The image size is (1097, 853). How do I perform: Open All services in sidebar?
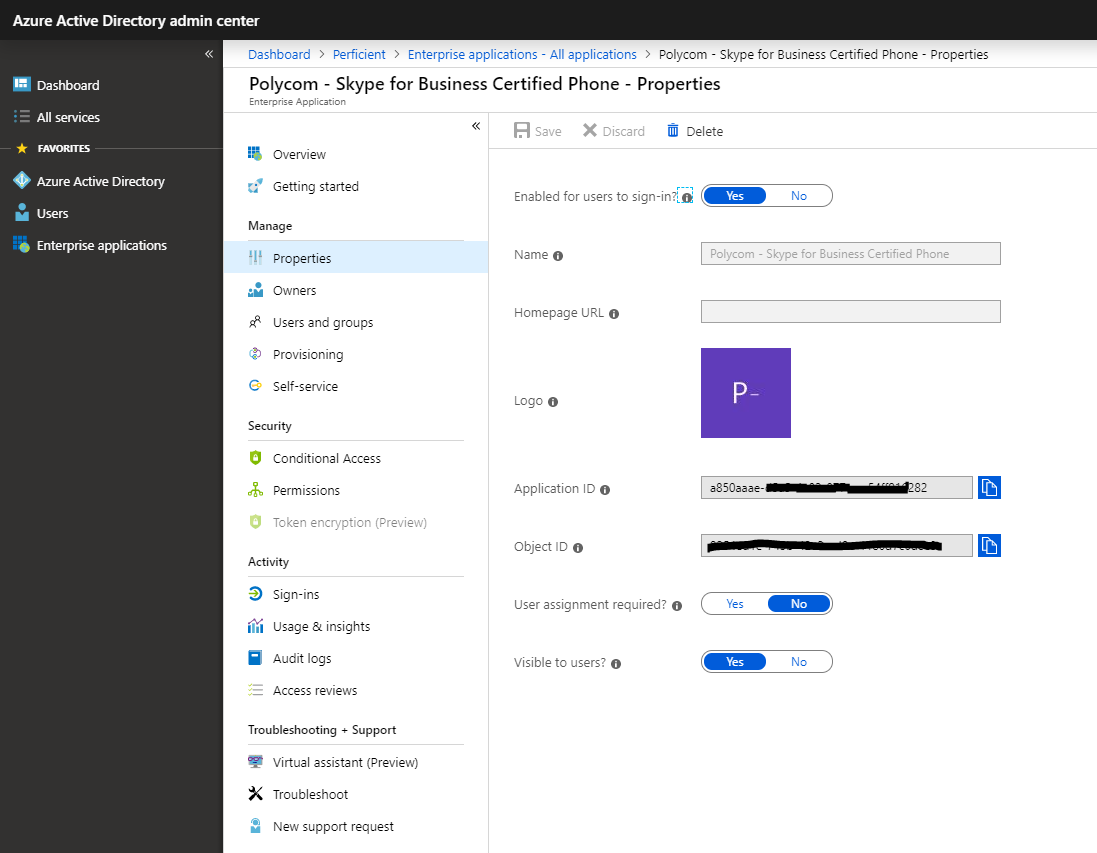click(x=68, y=117)
